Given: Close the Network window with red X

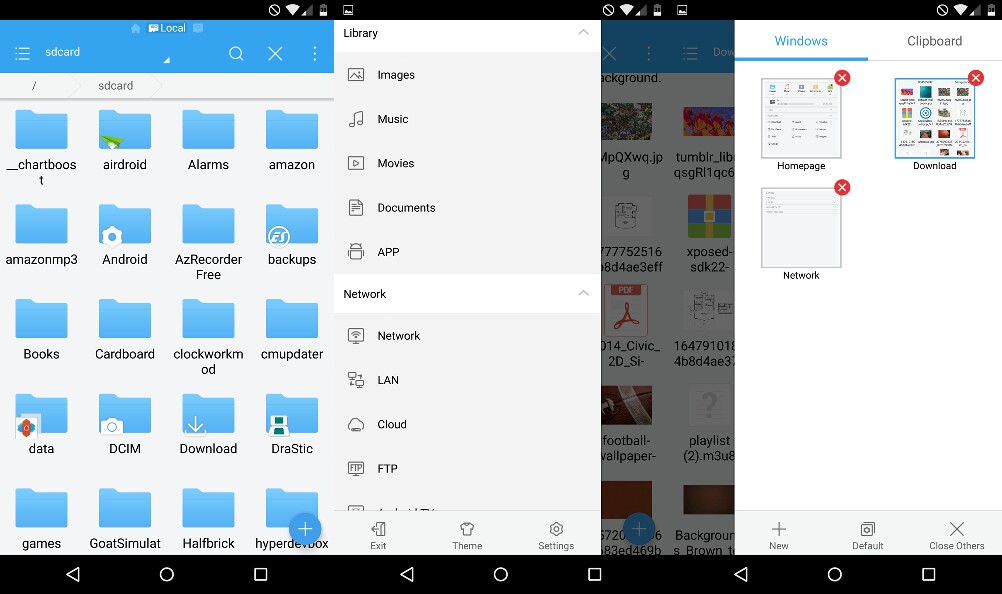Looking at the screenshot, I should tap(842, 187).
